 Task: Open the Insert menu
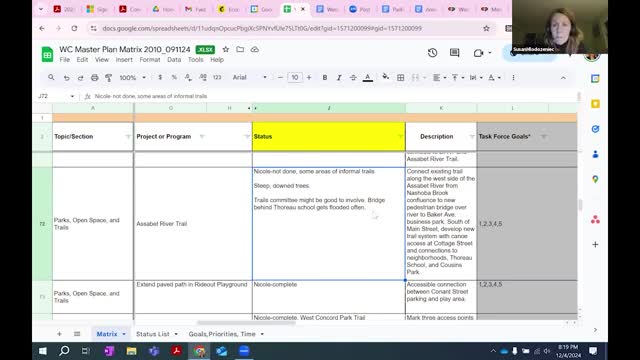(124, 60)
